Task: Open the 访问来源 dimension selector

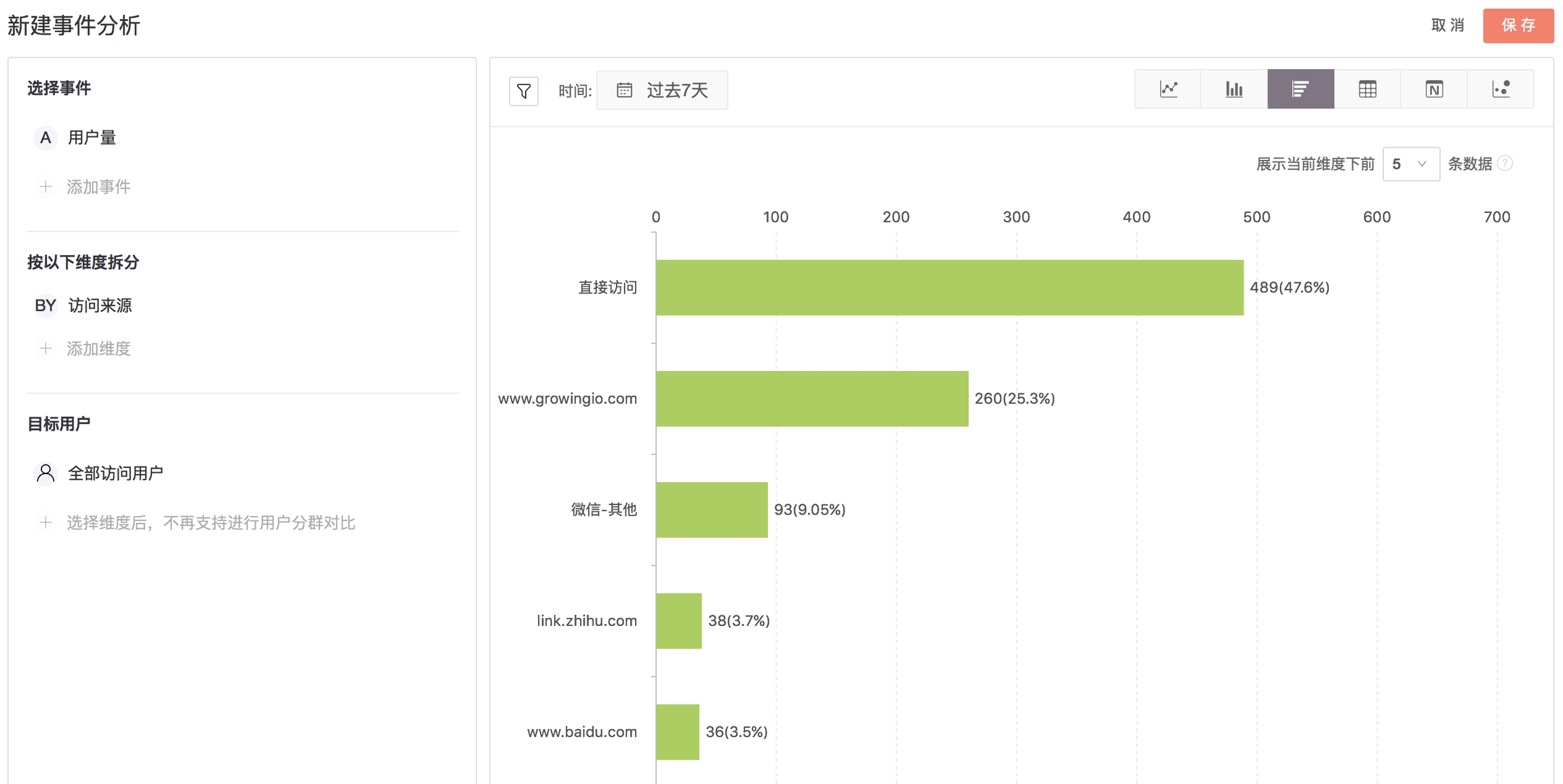Action: point(100,306)
